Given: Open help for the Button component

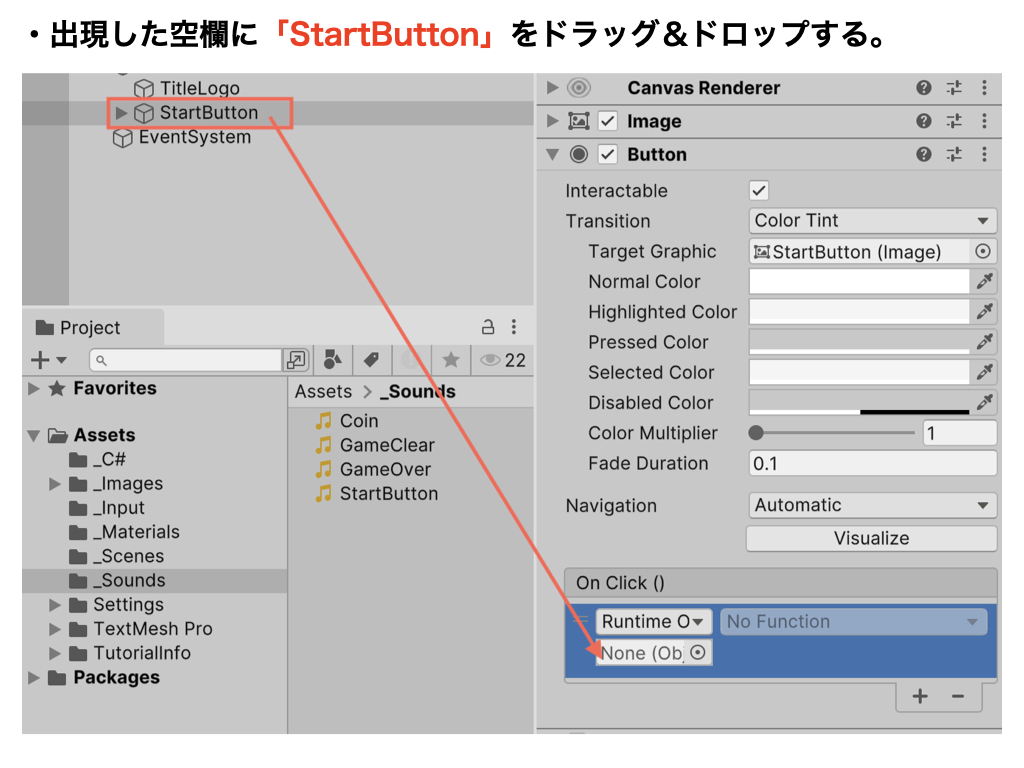Looking at the screenshot, I should (x=924, y=155).
